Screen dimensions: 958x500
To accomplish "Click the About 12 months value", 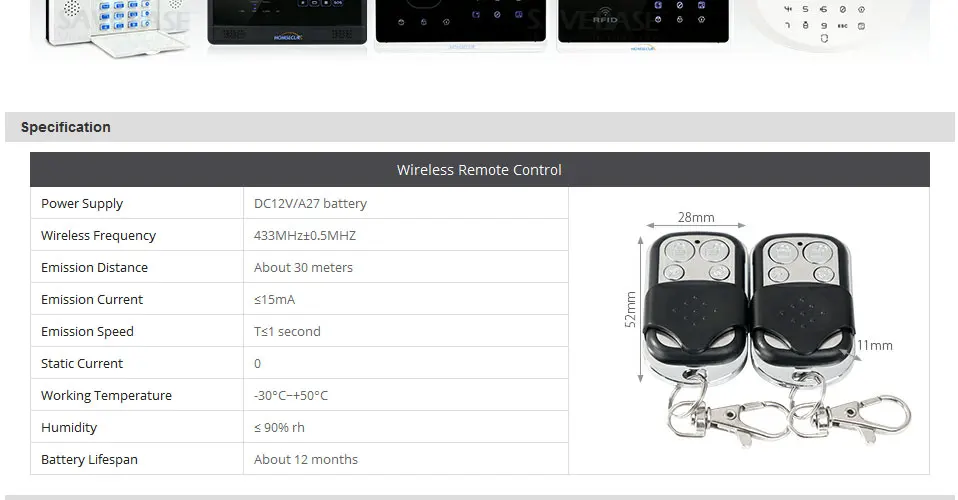I will click(x=305, y=460).
